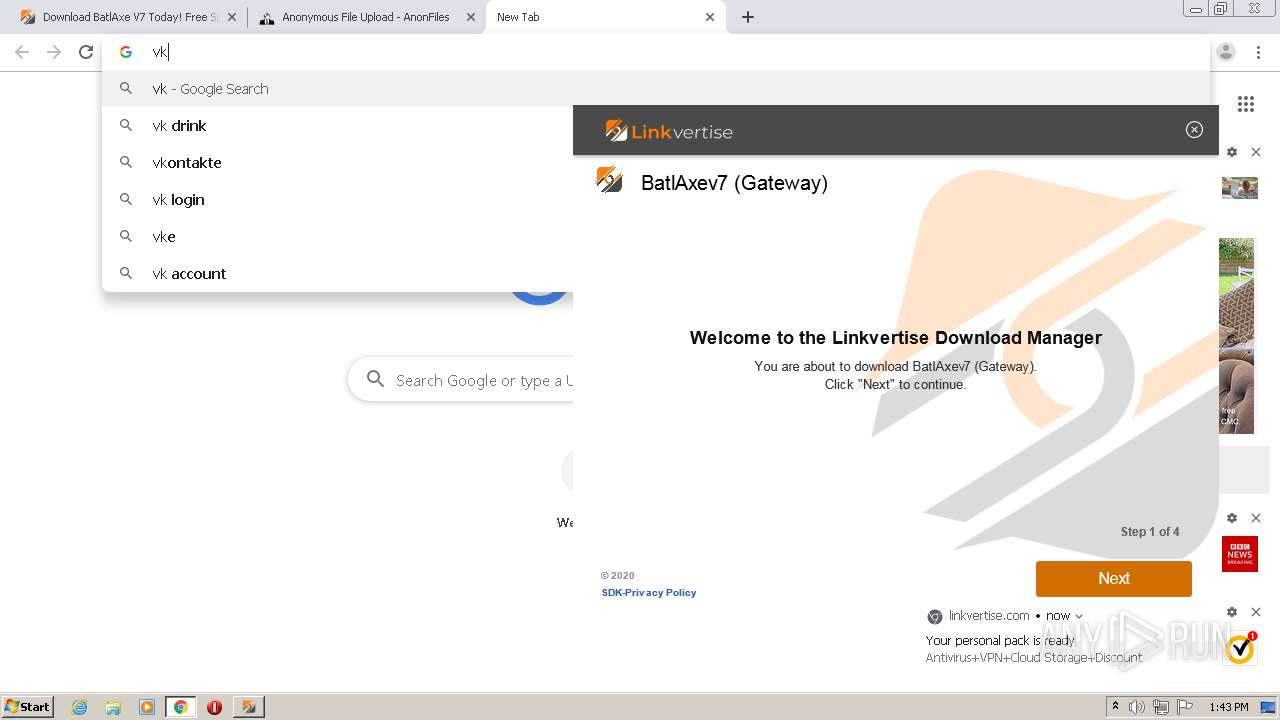This screenshot has width=1280, height=720.
Task: Click the orange Next button
Action: 1114,579
